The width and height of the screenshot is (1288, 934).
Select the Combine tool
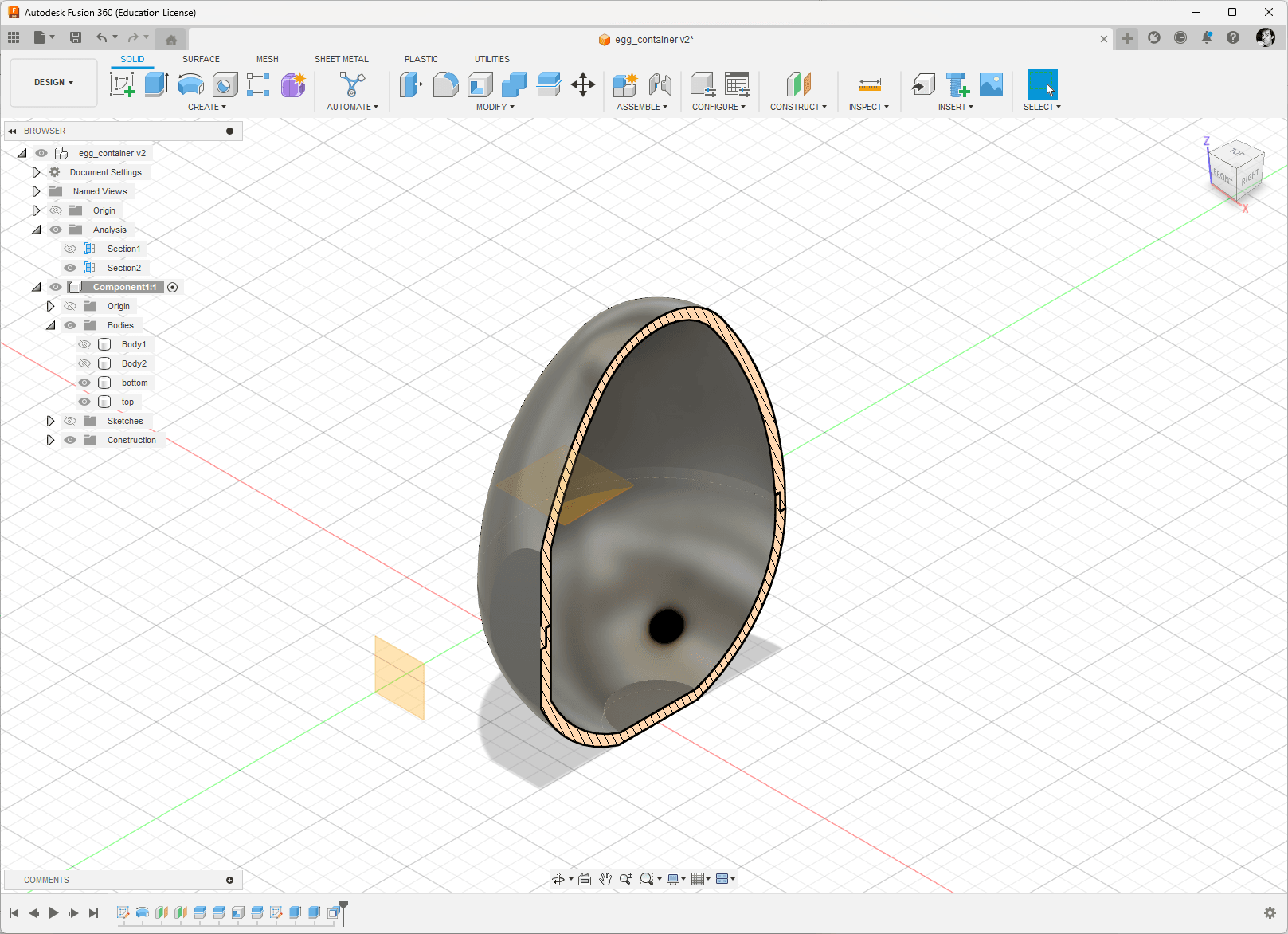(514, 84)
